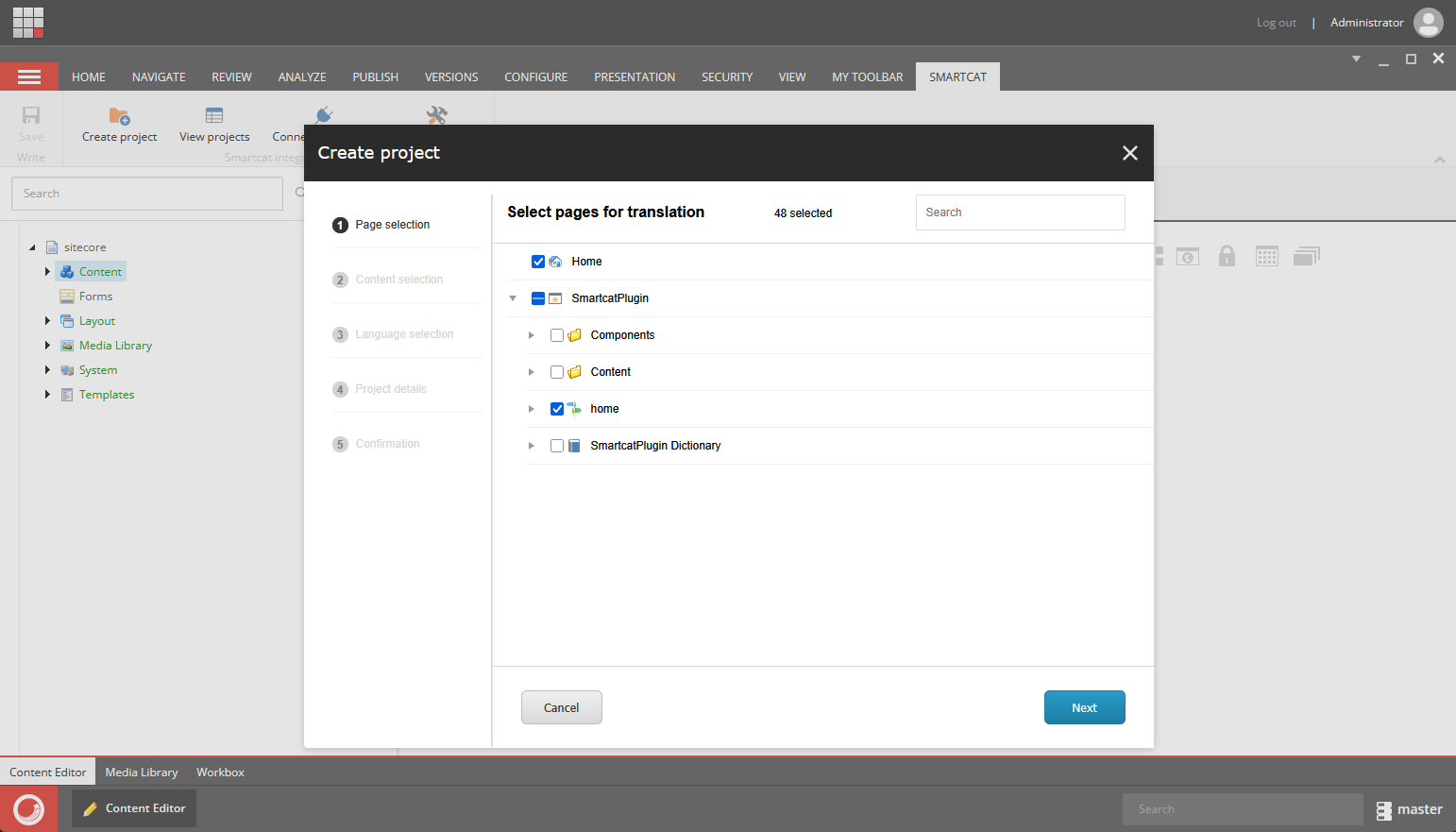Switch to the NAVIGATE ribbon tab

tap(159, 77)
